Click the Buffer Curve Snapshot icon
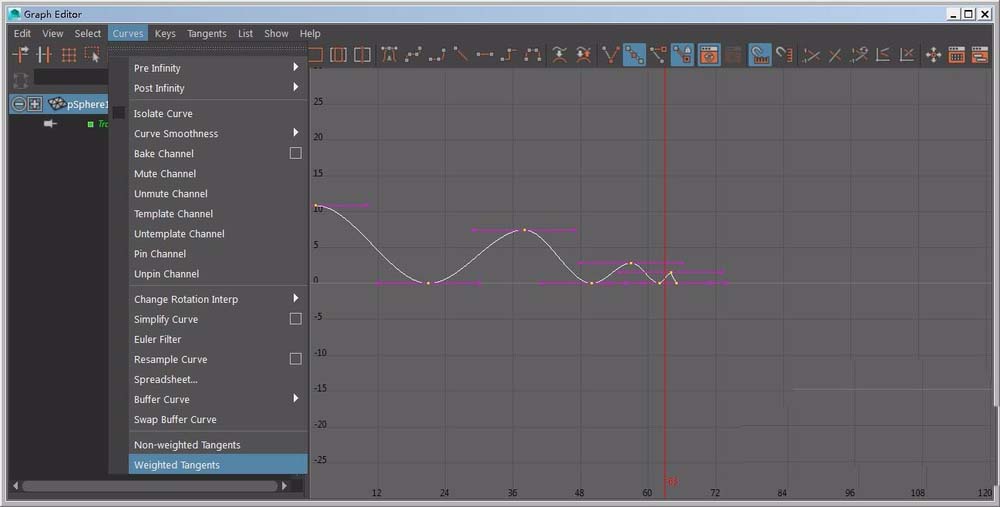 tap(559, 55)
